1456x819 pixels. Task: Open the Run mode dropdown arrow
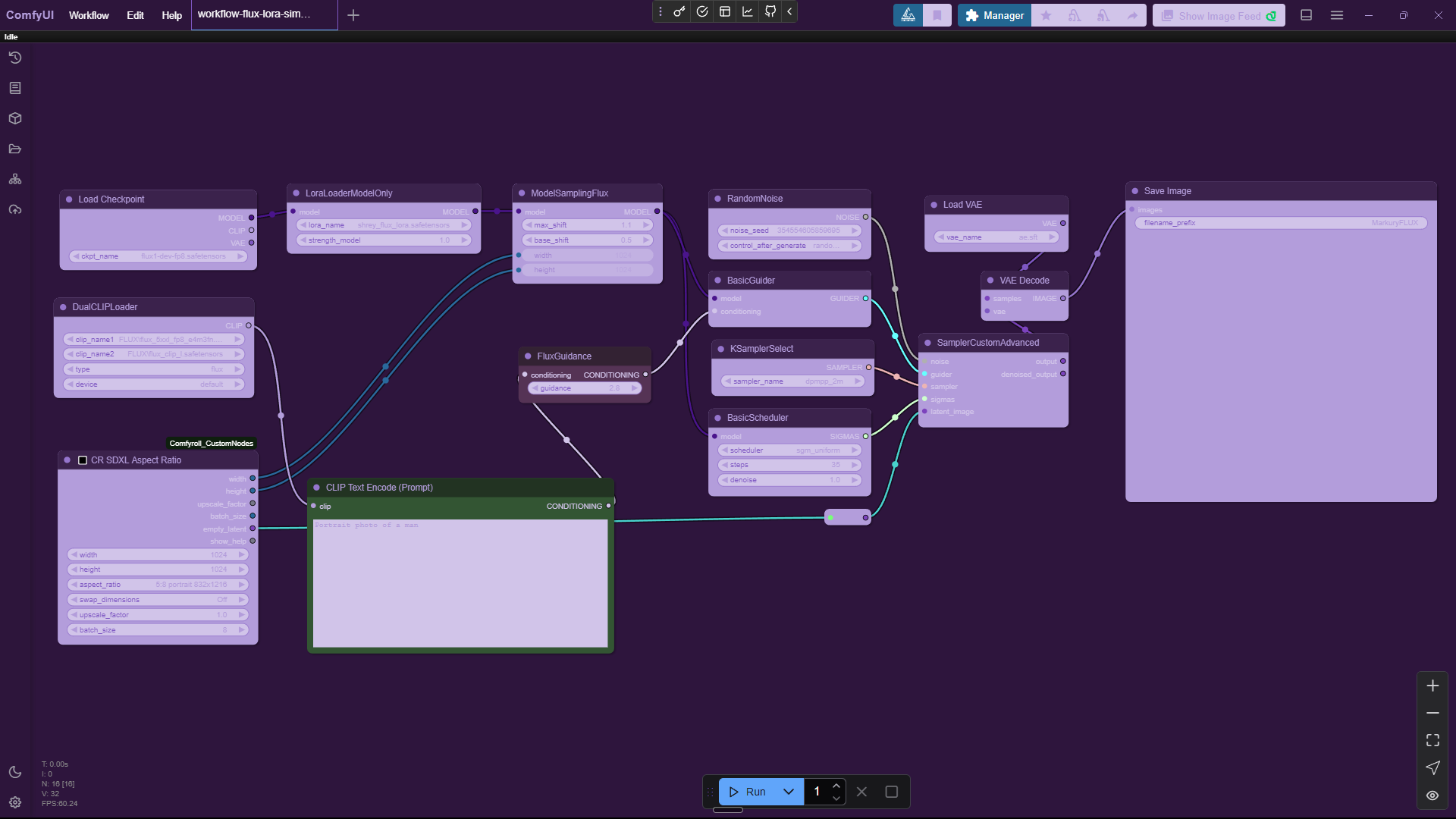pyautogui.click(x=789, y=792)
